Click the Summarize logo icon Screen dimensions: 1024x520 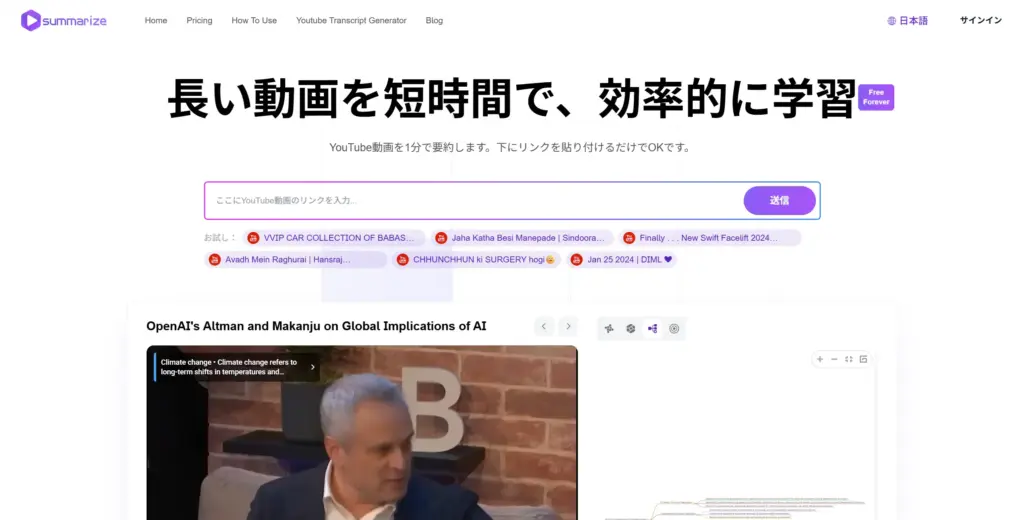pos(31,20)
